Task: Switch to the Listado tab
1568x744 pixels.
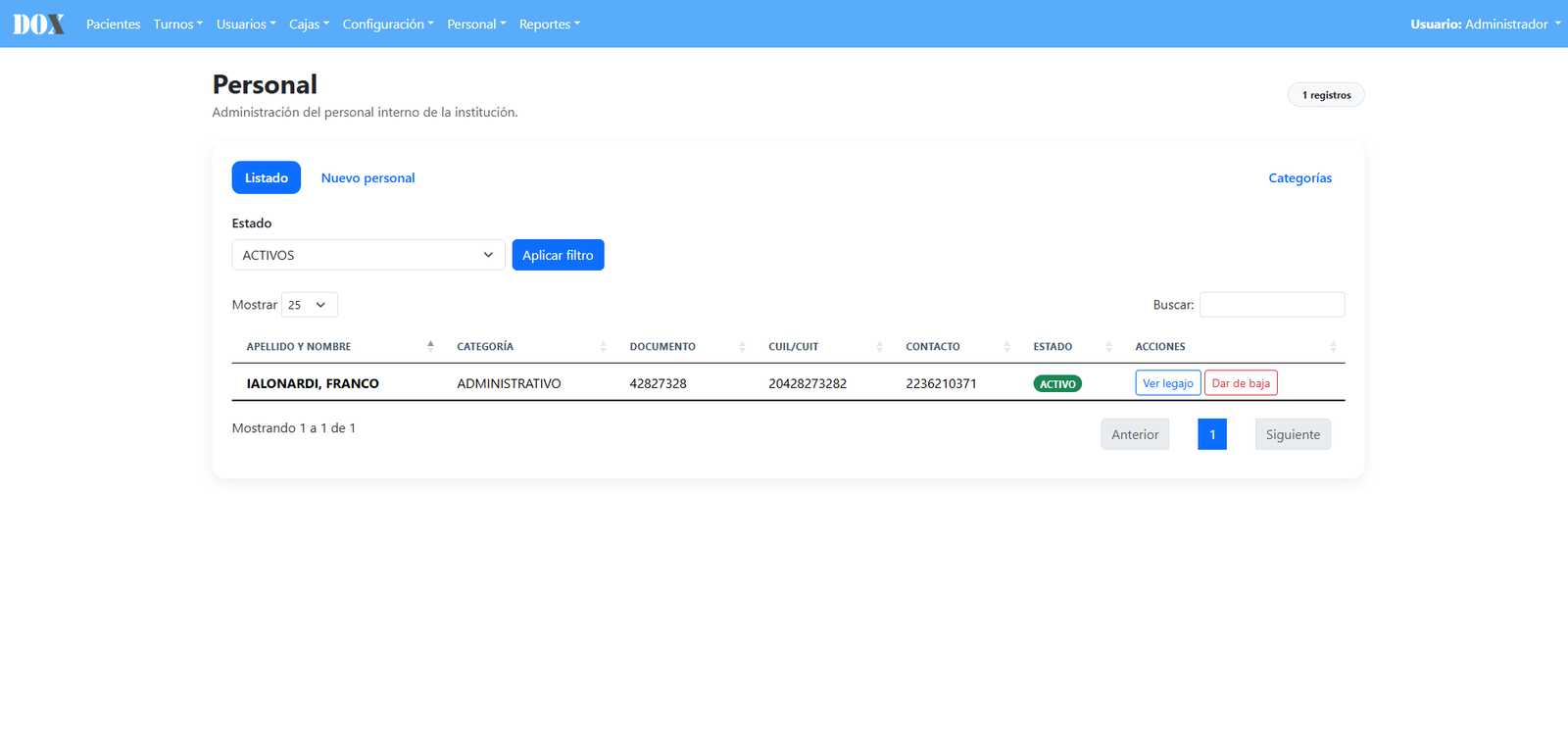Action: tap(267, 177)
